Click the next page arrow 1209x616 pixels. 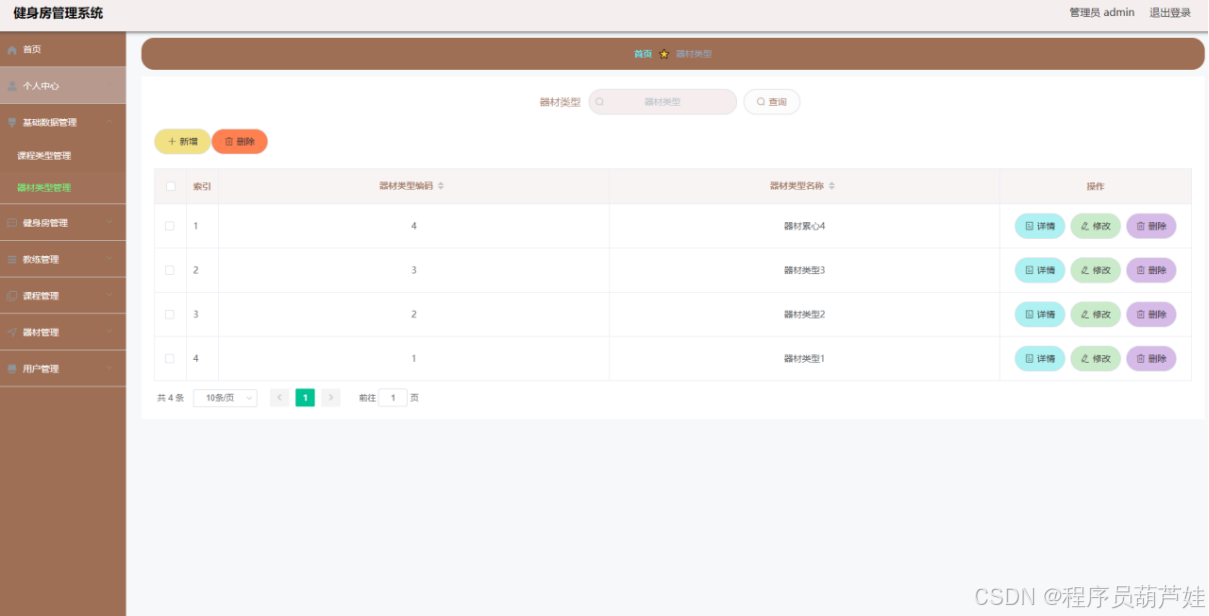coord(331,398)
